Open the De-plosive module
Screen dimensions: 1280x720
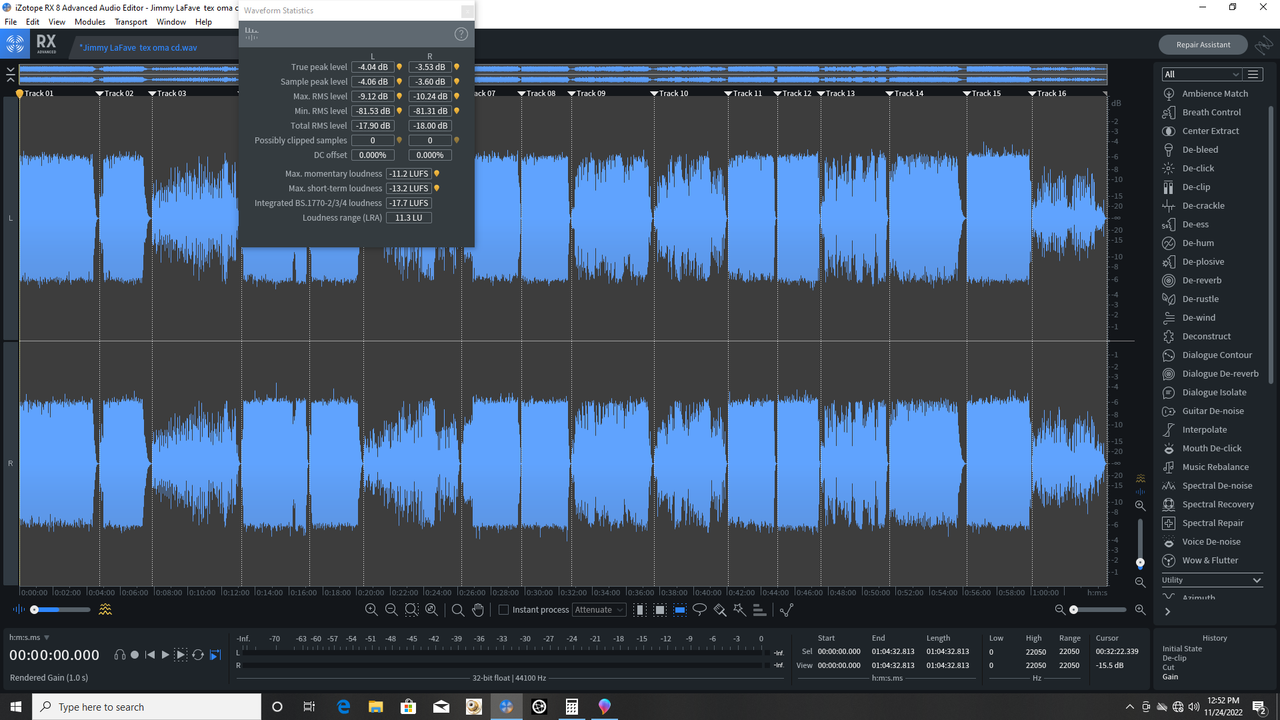pyautogui.click(x=1193, y=261)
